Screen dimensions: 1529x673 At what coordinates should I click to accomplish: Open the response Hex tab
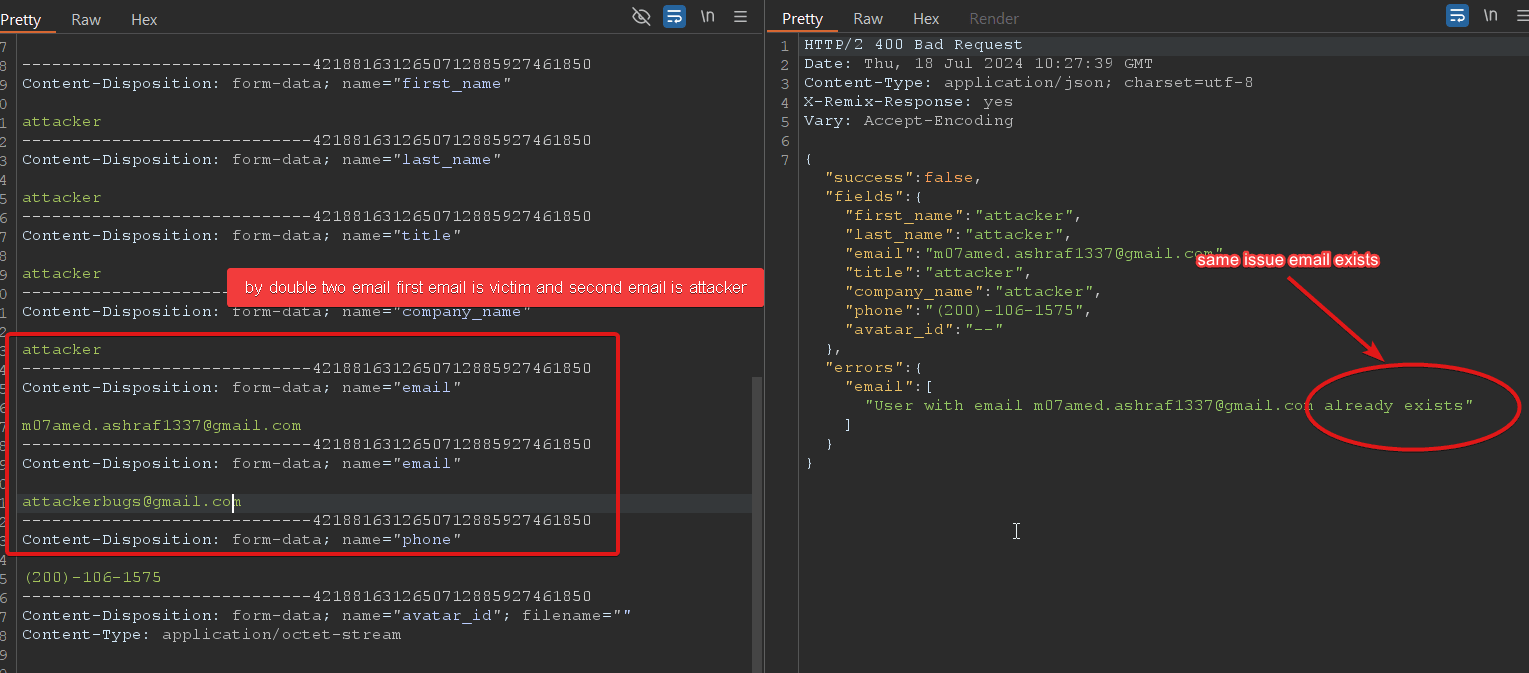(926, 19)
